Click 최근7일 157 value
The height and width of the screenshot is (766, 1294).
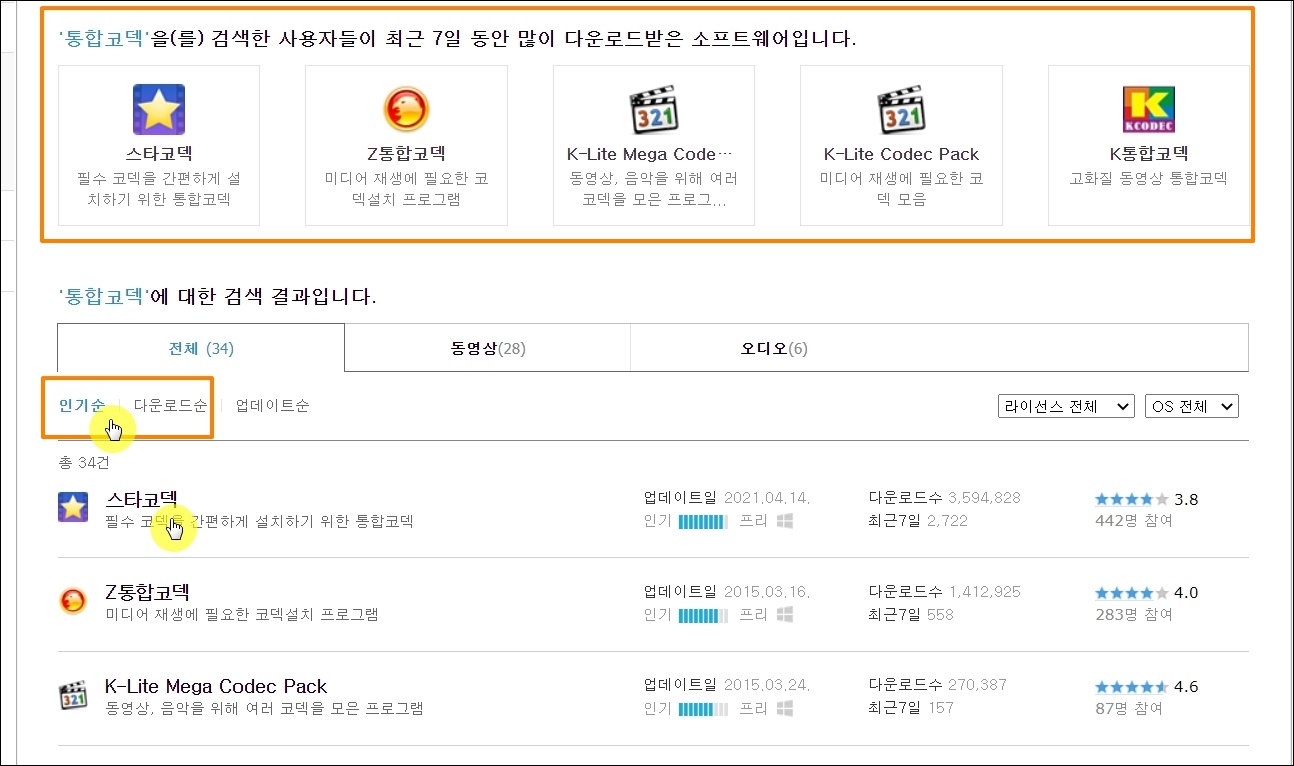[940, 708]
